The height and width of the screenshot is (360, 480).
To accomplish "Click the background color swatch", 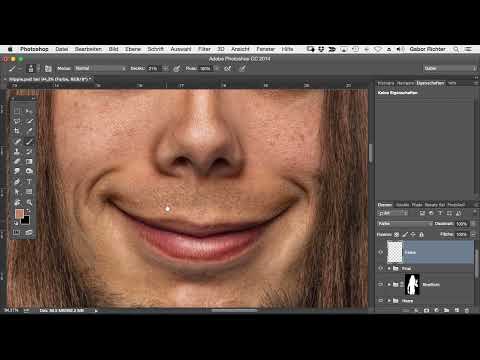I will pyautogui.click(x=26, y=220).
